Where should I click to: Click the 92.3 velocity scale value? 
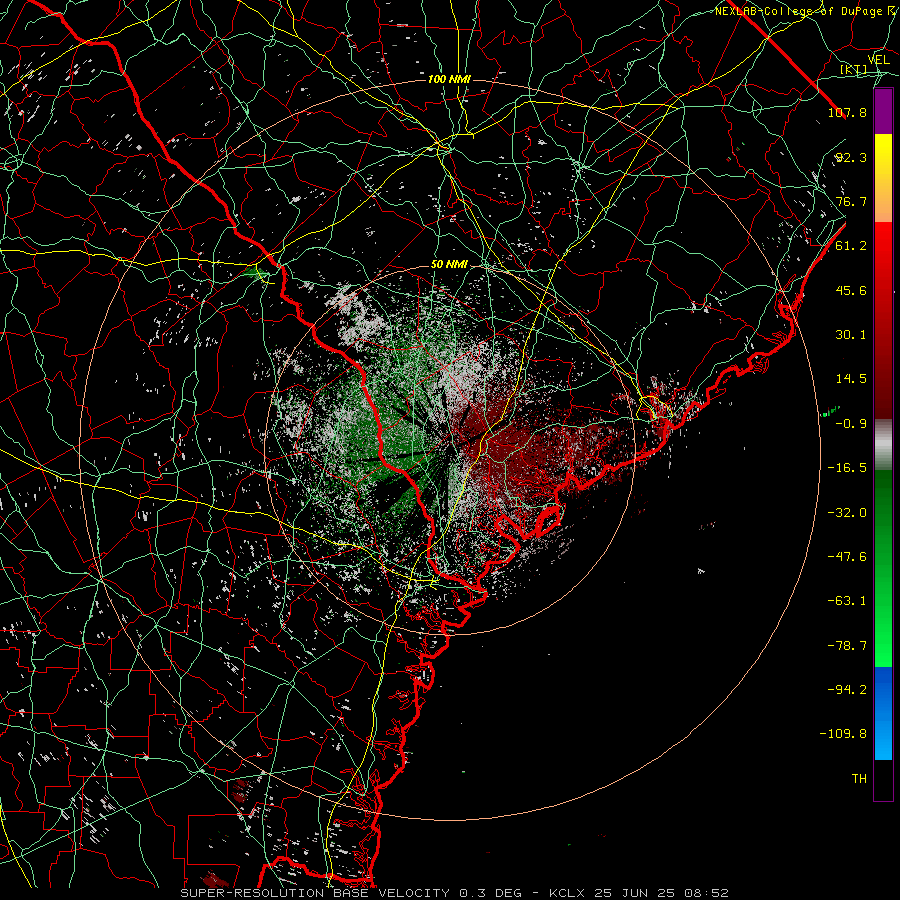851,157
